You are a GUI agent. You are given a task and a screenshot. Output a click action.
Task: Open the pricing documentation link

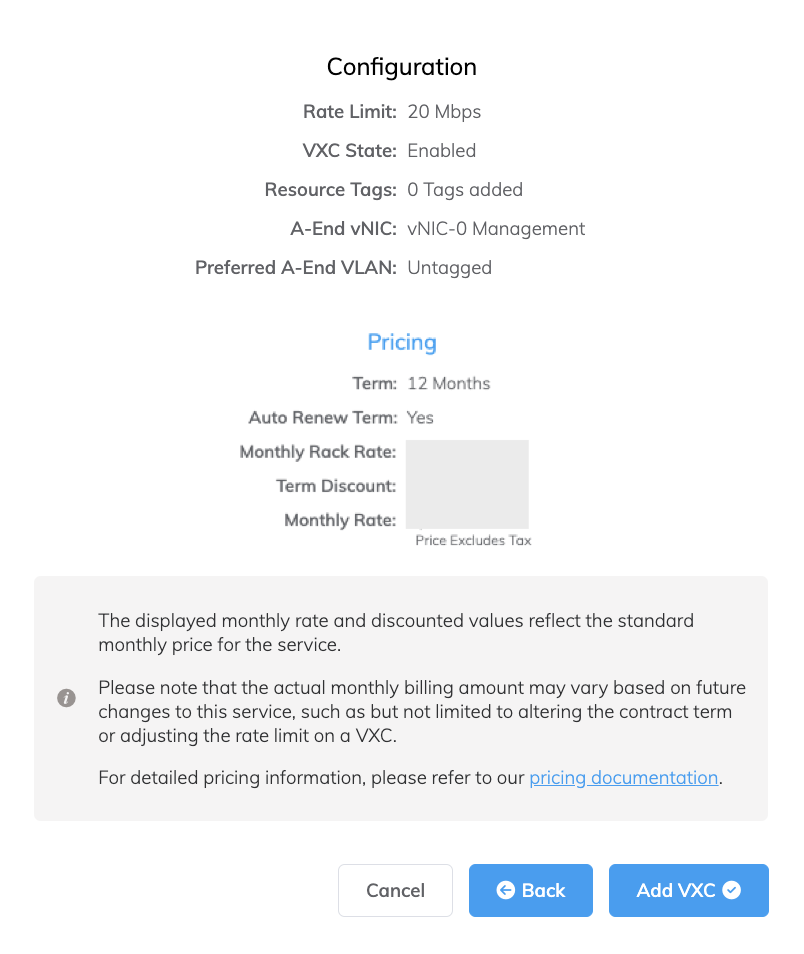(623, 777)
